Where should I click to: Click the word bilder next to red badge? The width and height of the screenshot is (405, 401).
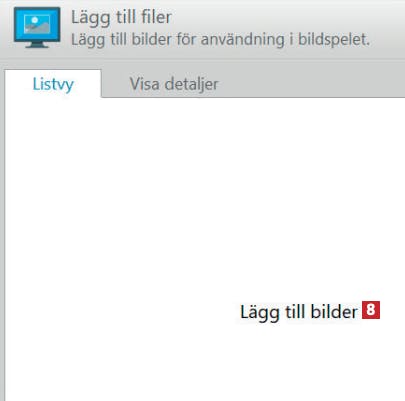334,312
